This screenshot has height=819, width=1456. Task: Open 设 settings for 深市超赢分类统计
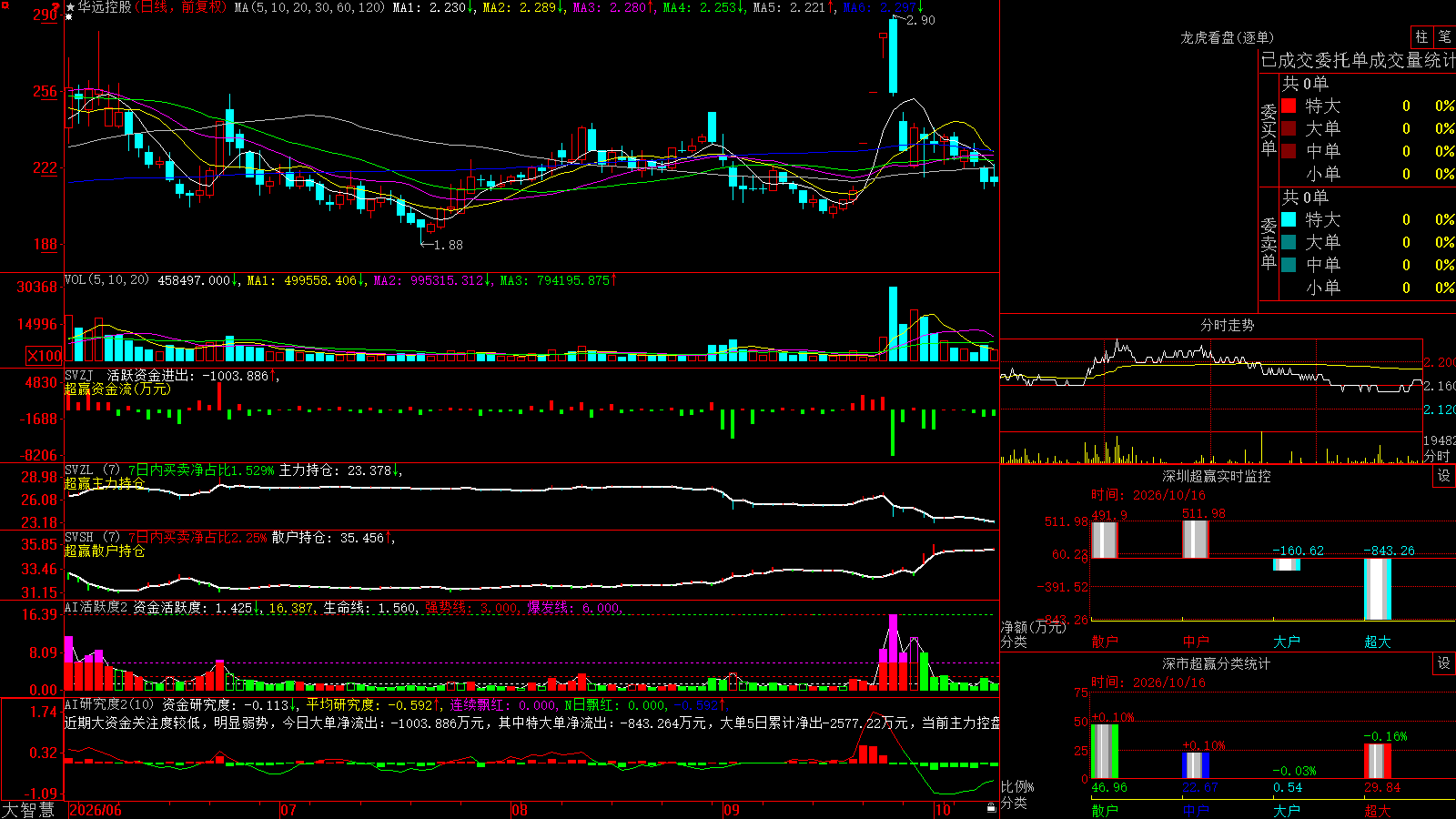click(1444, 663)
